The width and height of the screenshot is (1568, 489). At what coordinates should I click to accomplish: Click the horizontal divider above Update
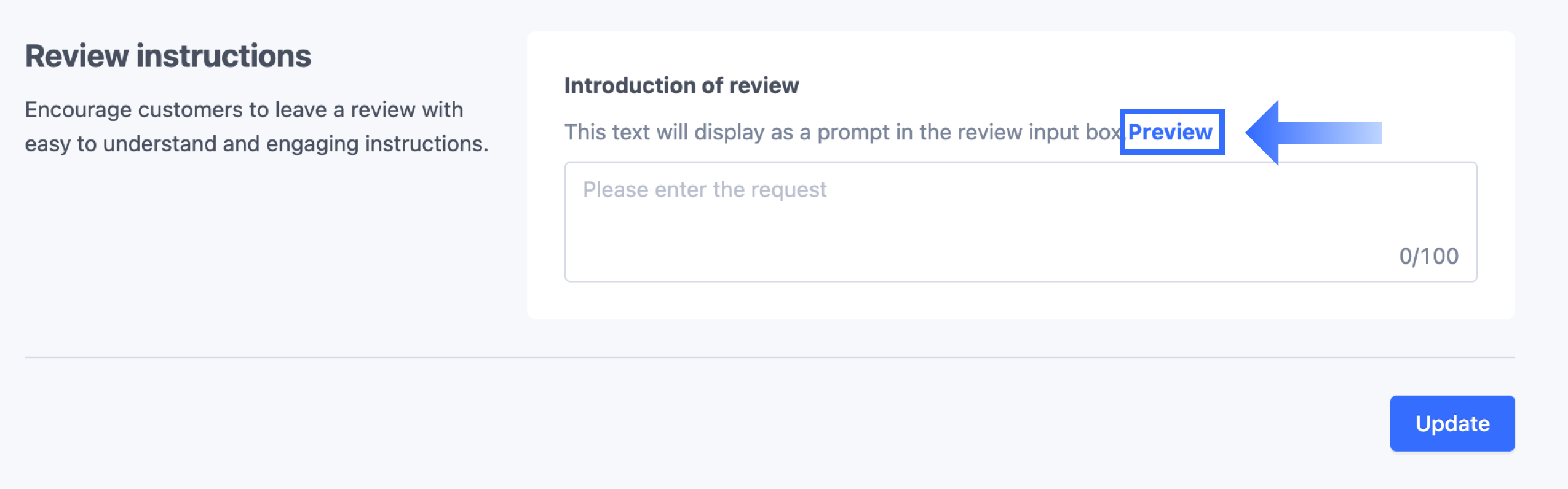[x=769, y=357]
